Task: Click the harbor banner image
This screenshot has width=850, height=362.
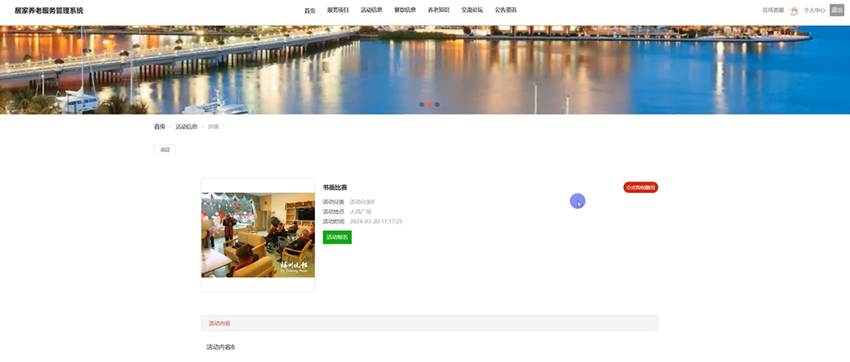Action: tap(425, 69)
